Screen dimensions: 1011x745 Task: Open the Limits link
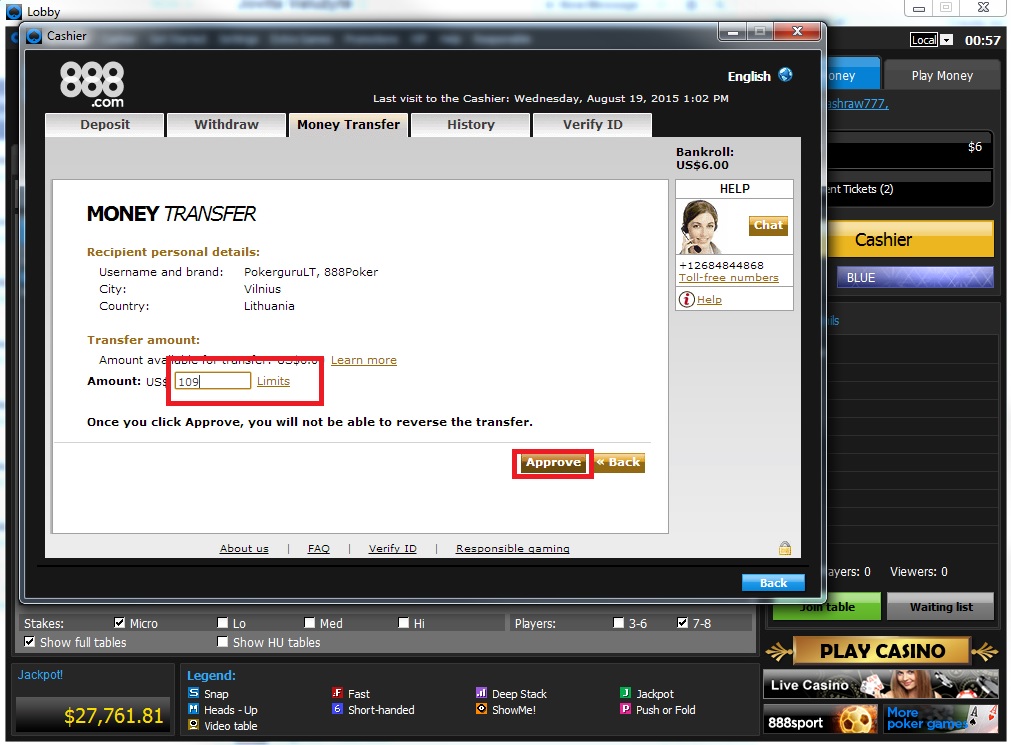[x=273, y=381]
